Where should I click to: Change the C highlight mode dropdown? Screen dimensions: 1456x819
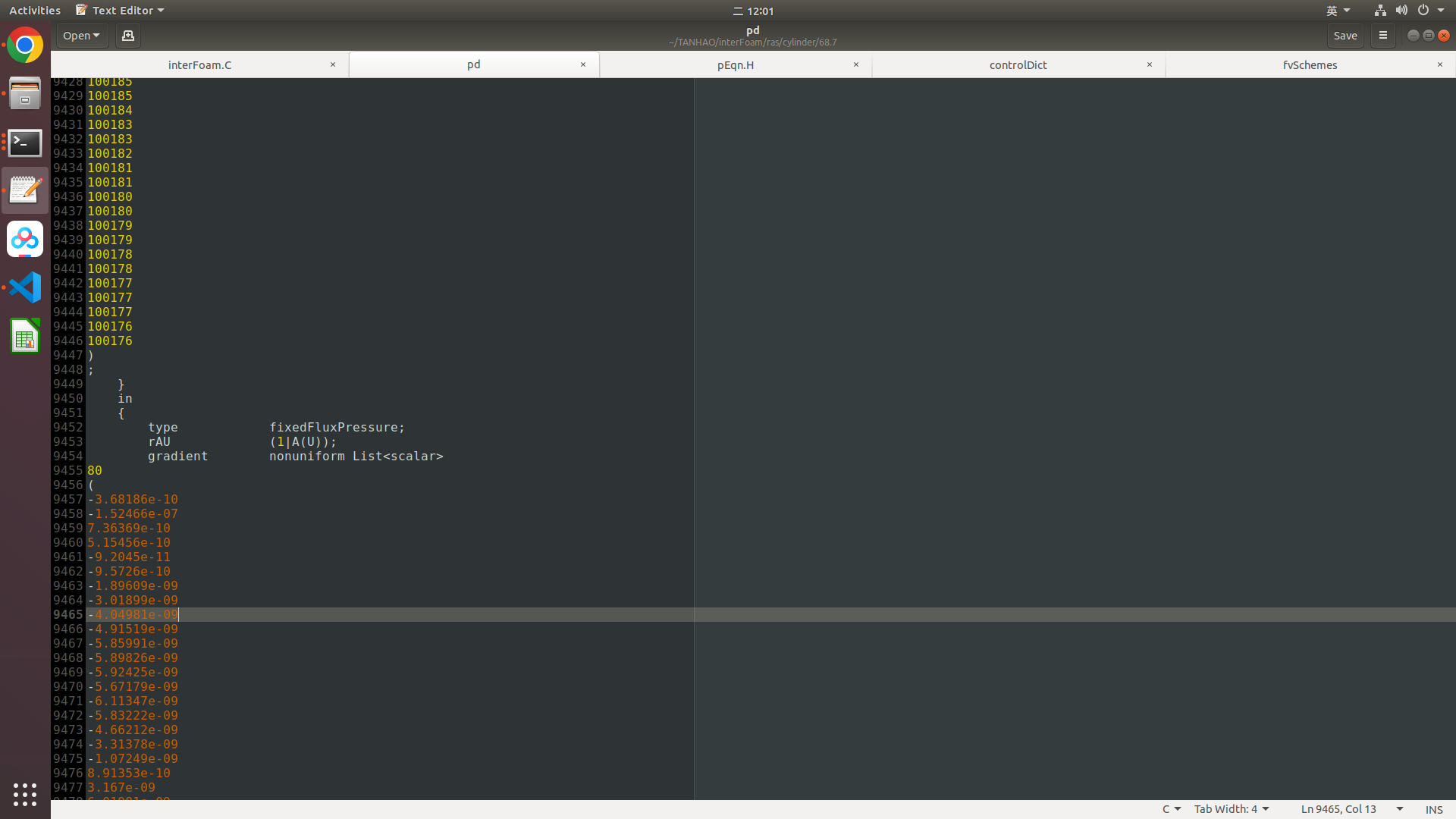coord(1170,808)
